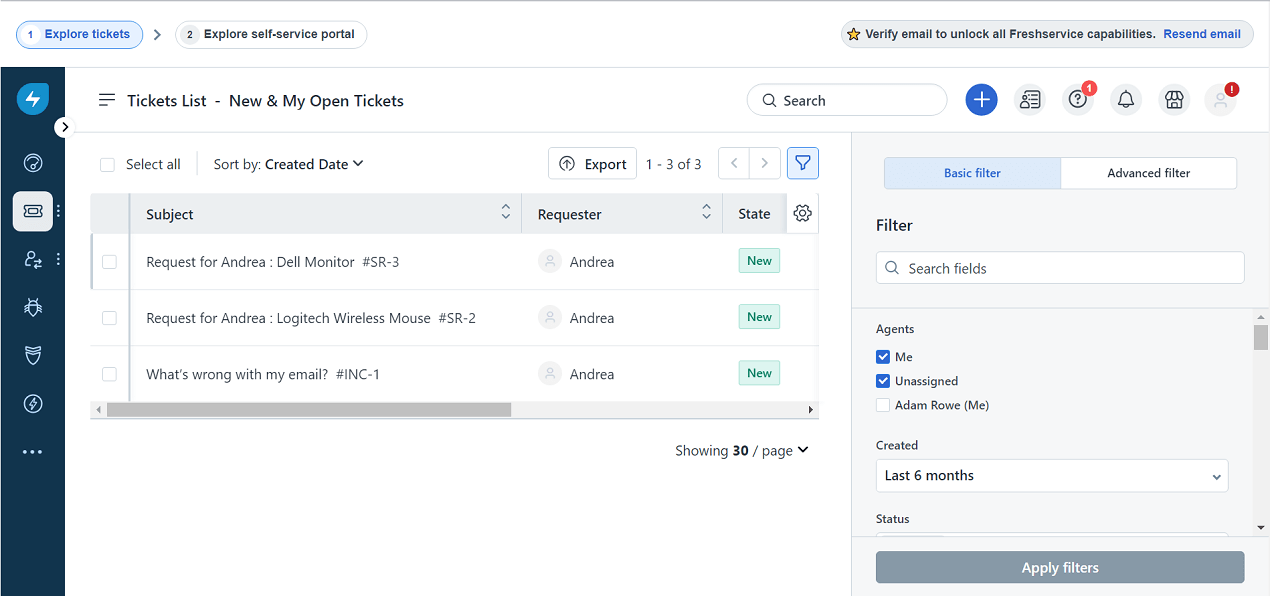Uncheck the Me agent filter
The height and width of the screenshot is (596, 1270).
(x=883, y=357)
